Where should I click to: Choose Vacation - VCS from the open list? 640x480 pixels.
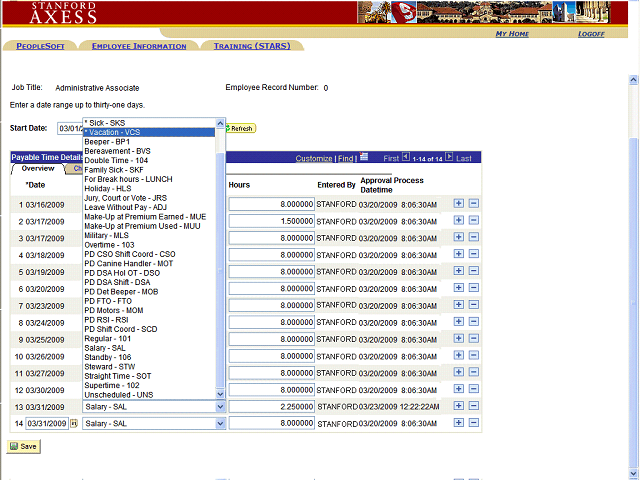tap(148, 132)
